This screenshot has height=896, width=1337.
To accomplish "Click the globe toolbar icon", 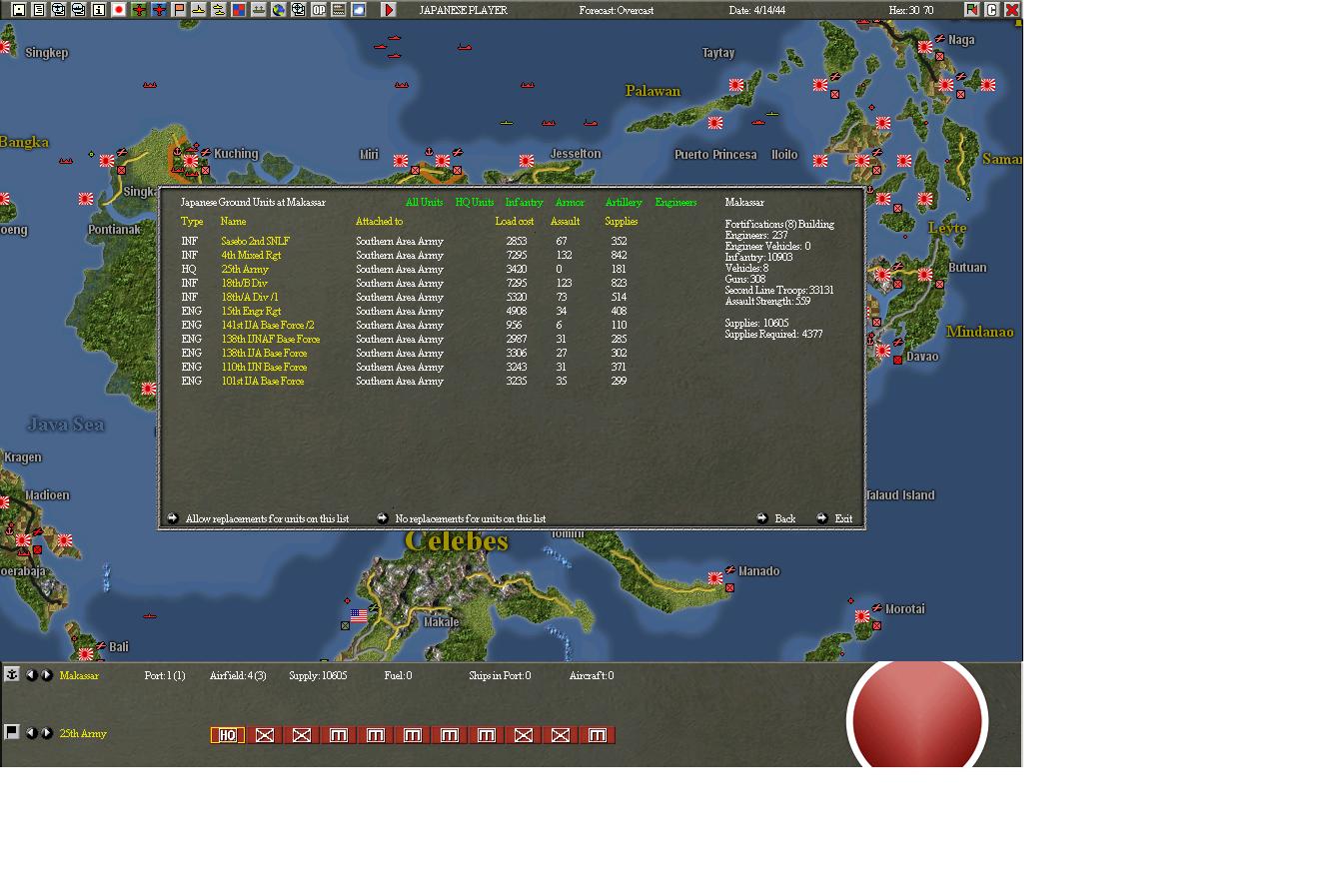I will click(x=279, y=10).
